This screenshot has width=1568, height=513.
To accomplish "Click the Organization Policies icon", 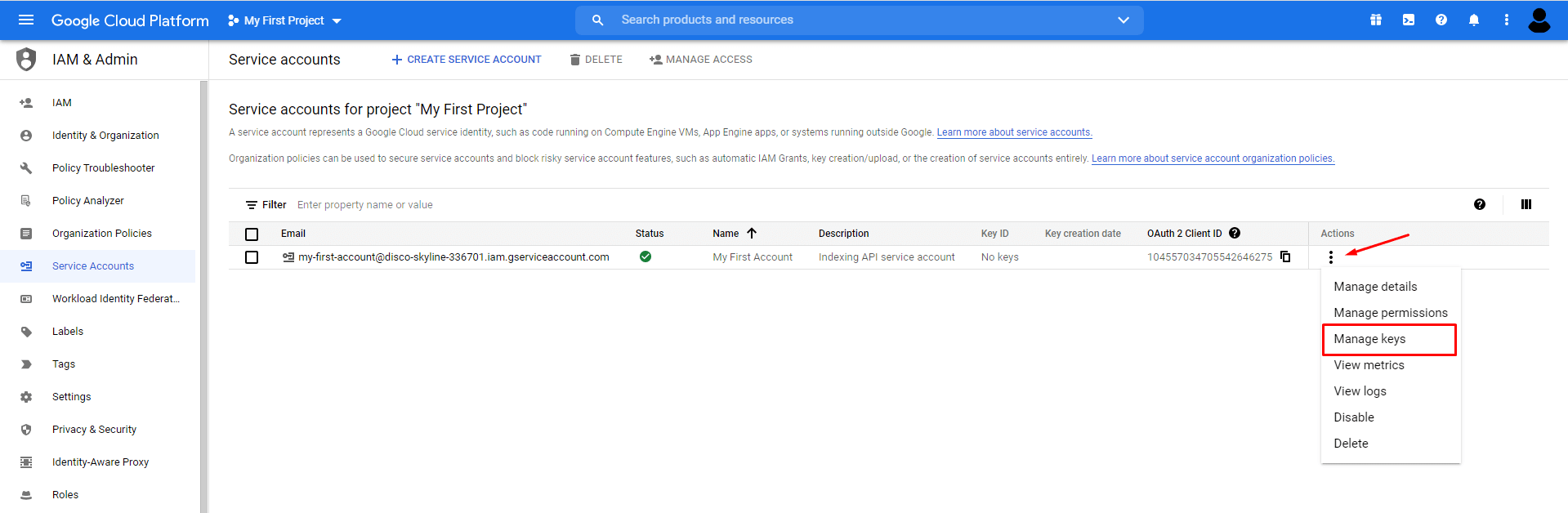I will (26, 234).
